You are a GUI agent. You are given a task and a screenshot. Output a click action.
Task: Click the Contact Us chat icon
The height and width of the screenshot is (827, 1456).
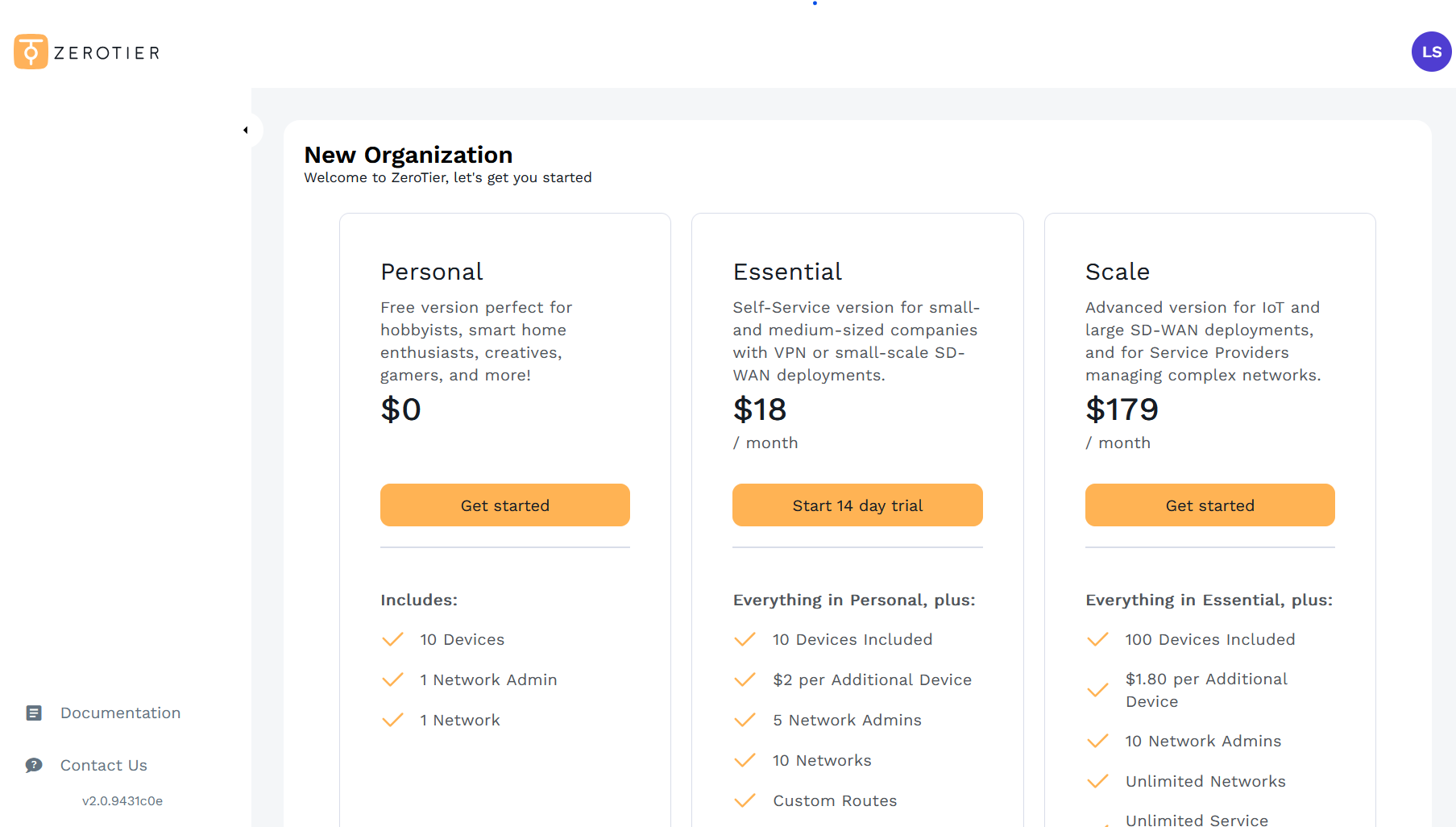(34, 765)
